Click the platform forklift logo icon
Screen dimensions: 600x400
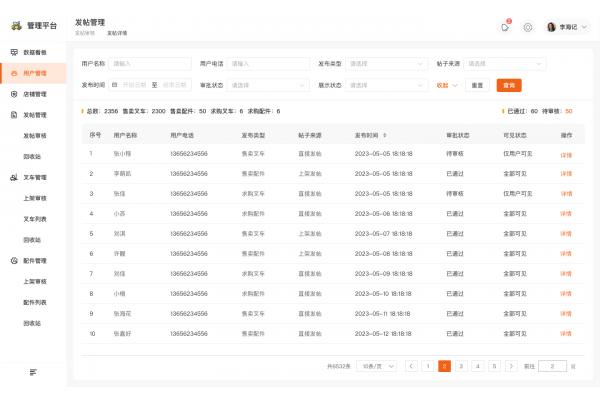(x=14, y=24)
